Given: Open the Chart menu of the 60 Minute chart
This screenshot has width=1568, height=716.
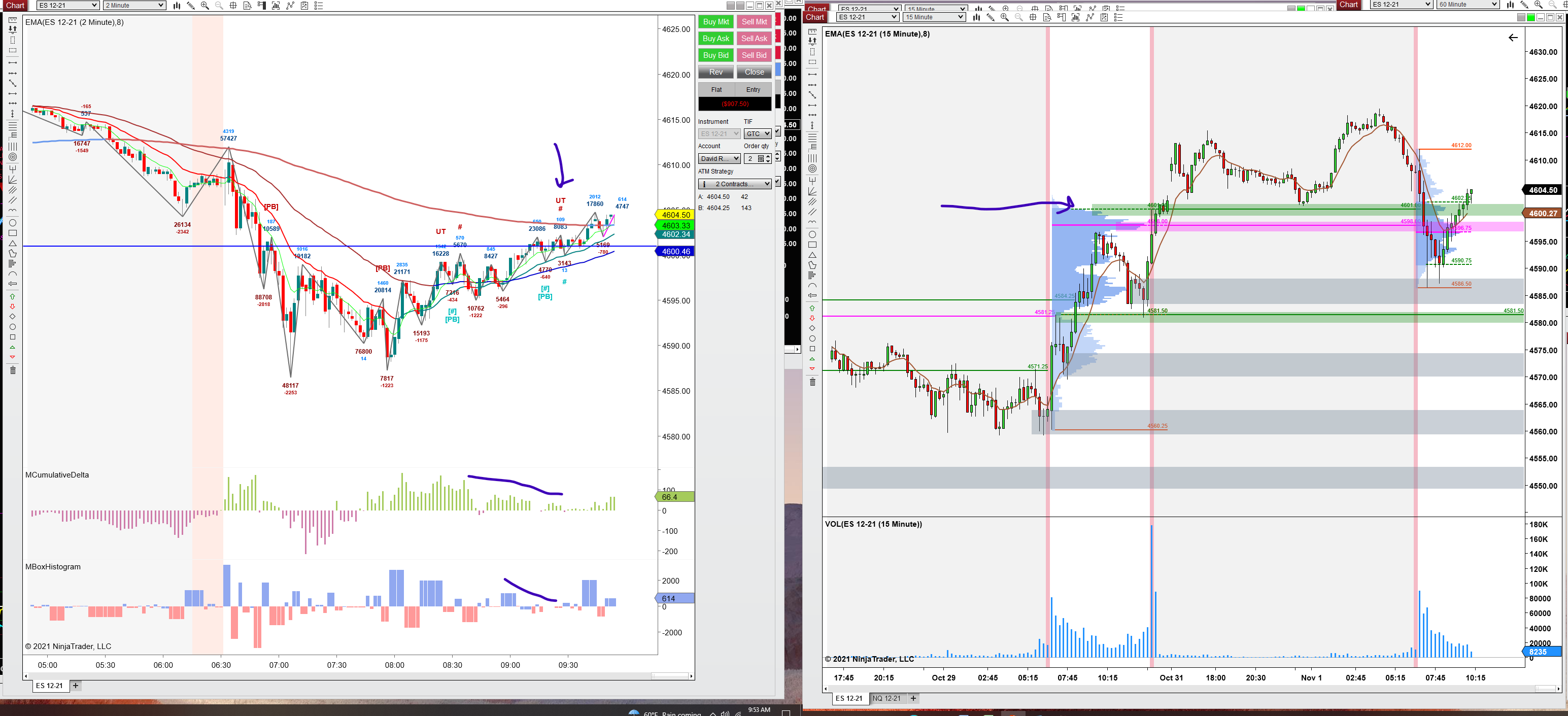Looking at the screenshot, I should [1348, 4].
